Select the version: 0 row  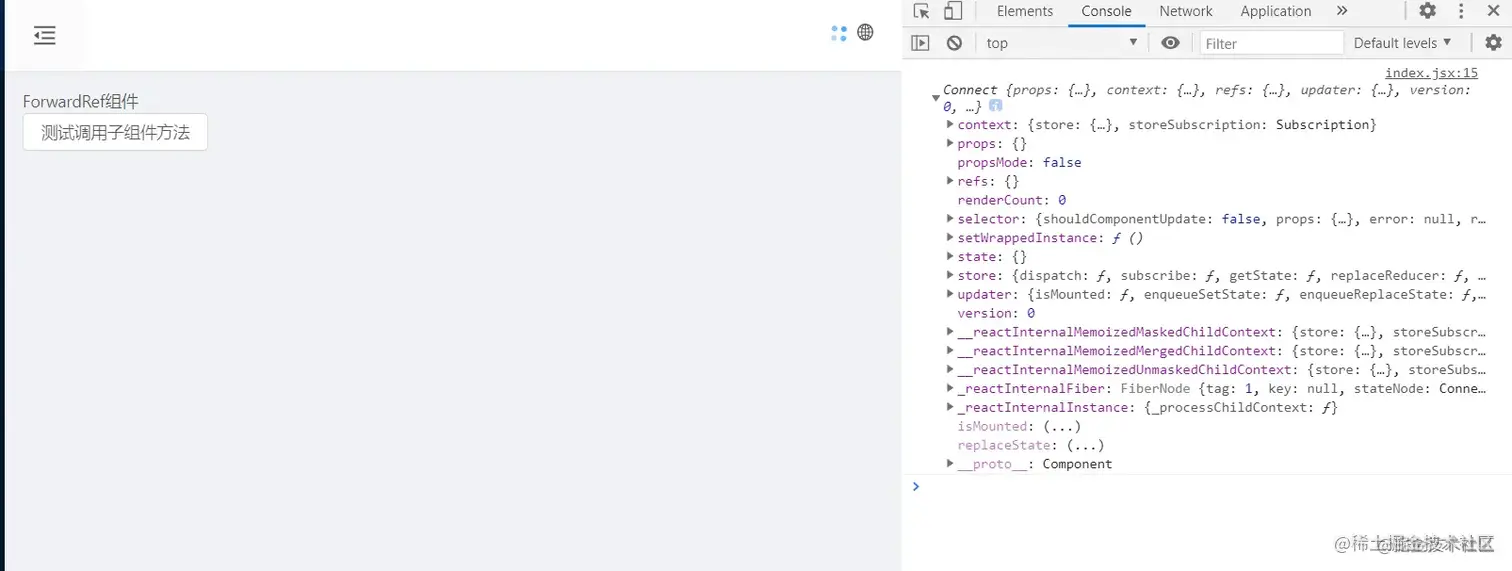[x=996, y=313]
